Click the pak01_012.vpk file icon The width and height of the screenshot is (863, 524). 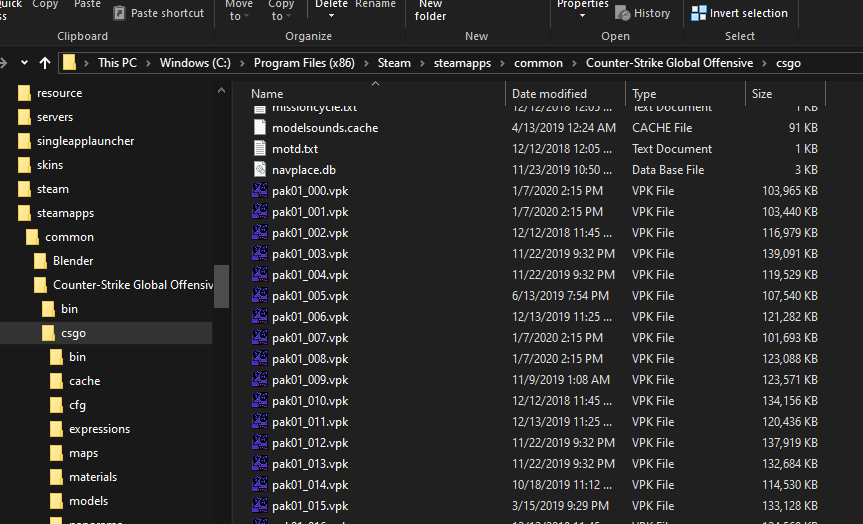pos(260,442)
